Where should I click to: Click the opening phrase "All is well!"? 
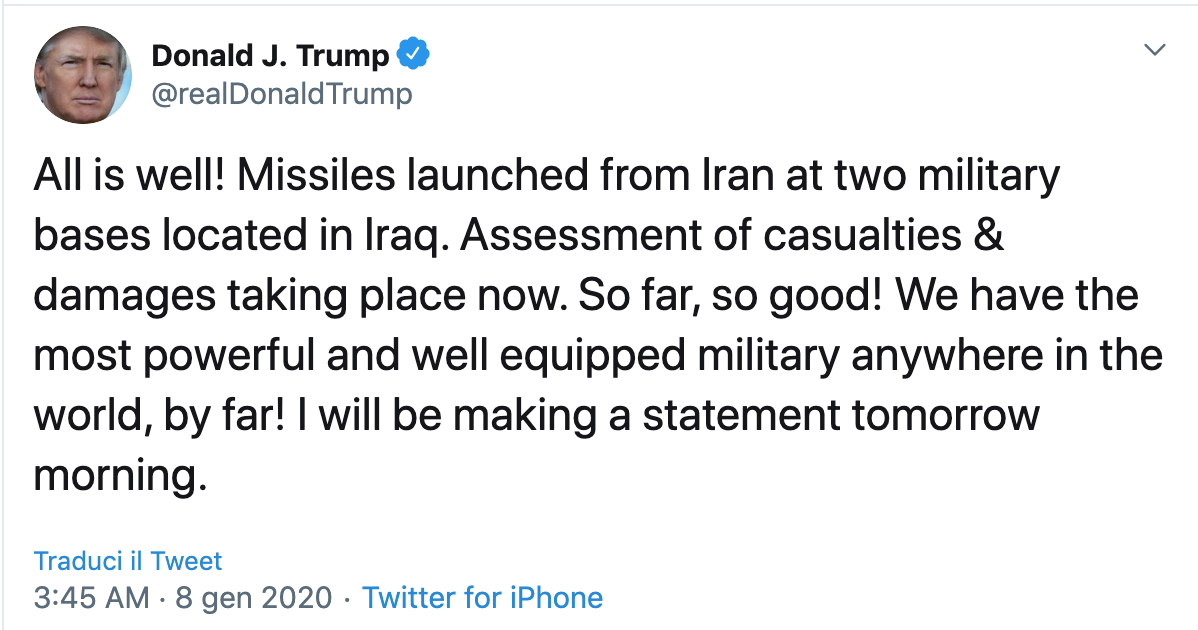pos(130,175)
